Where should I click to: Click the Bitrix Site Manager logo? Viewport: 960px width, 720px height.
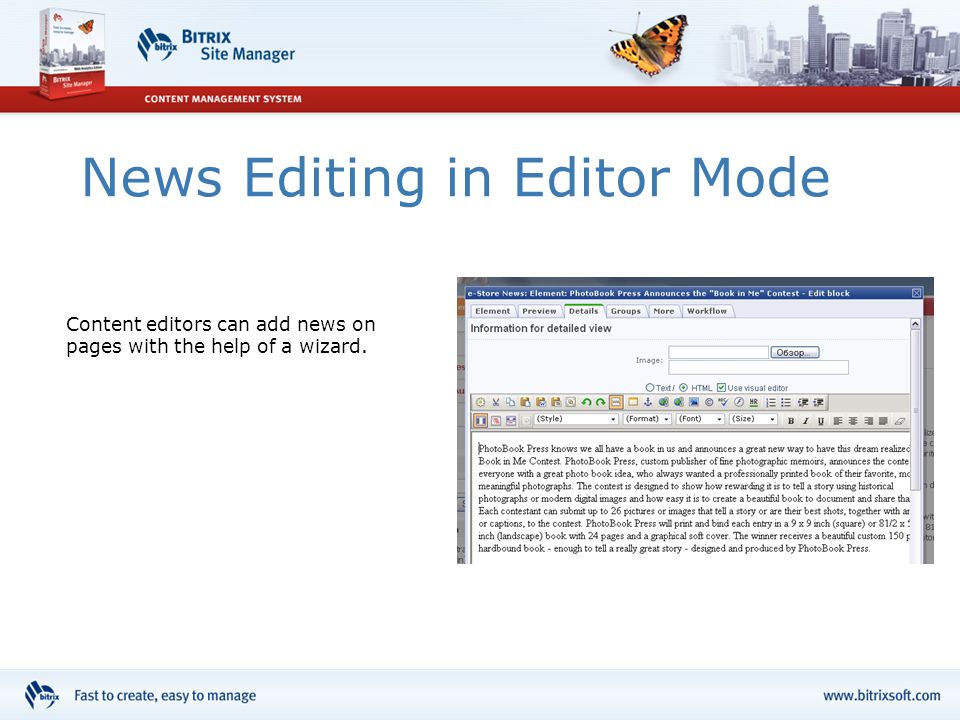tap(216, 45)
